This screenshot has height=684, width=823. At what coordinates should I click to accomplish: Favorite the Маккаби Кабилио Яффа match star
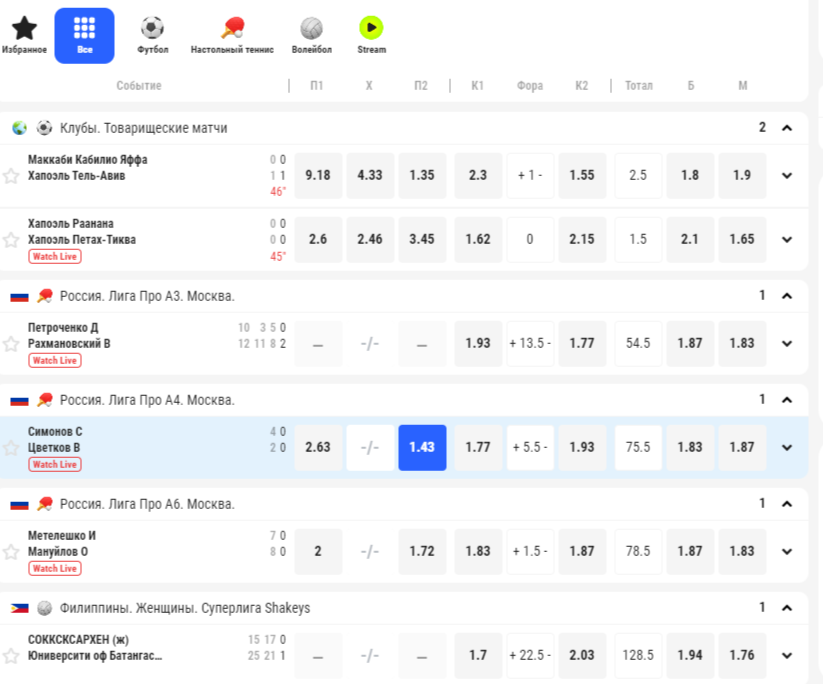tap(11, 176)
